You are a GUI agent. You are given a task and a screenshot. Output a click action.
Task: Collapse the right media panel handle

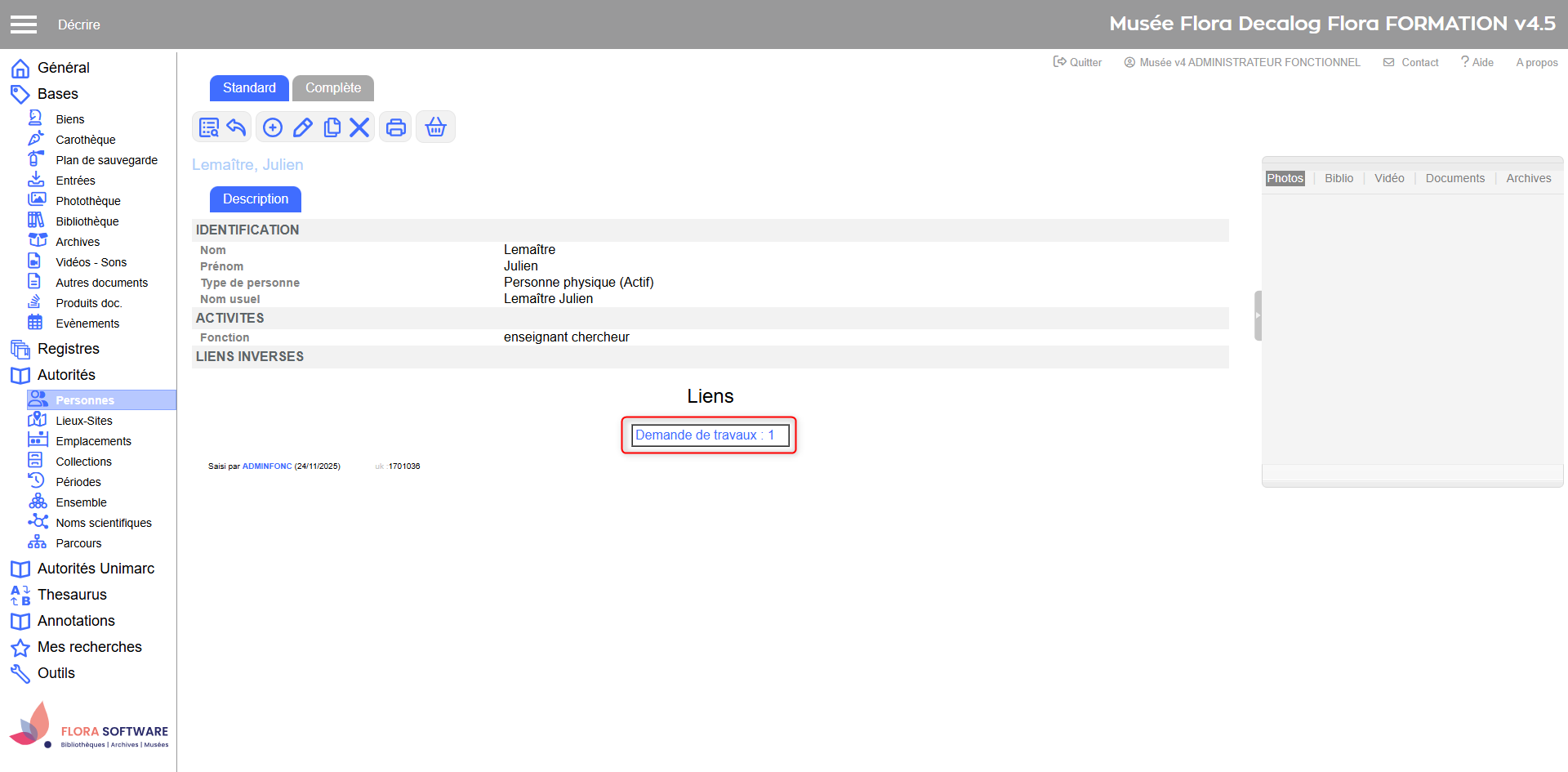point(1258,315)
